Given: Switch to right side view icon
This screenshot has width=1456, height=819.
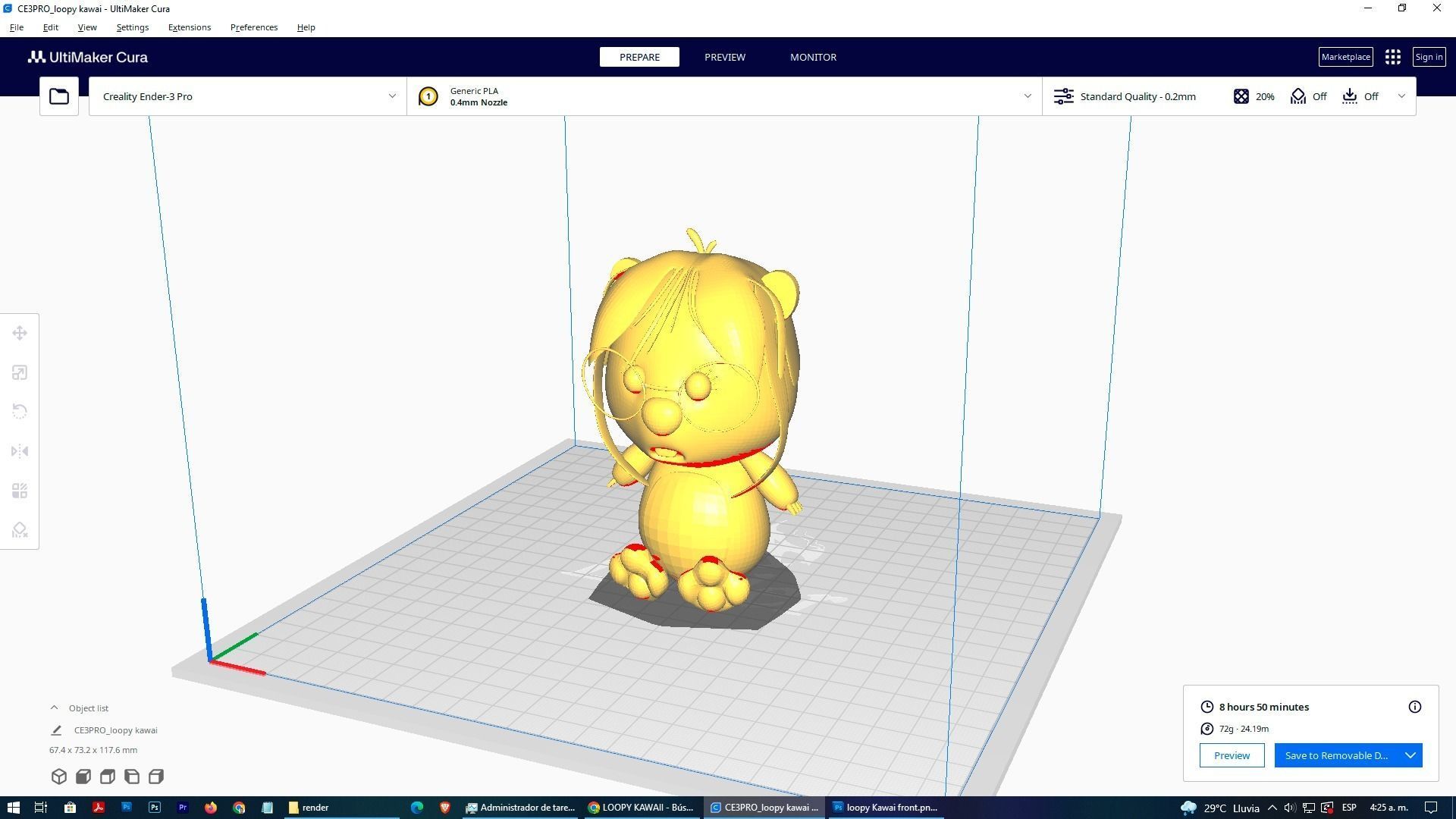Looking at the screenshot, I should pyautogui.click(x=156, y=777).
